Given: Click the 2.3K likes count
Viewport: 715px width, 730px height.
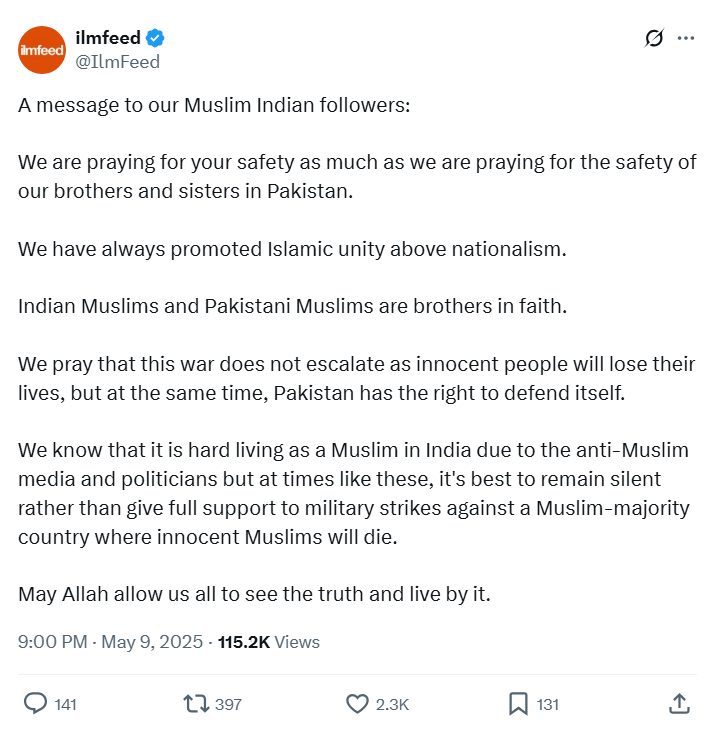Looking at the screenshot, I should click(392, 705).
